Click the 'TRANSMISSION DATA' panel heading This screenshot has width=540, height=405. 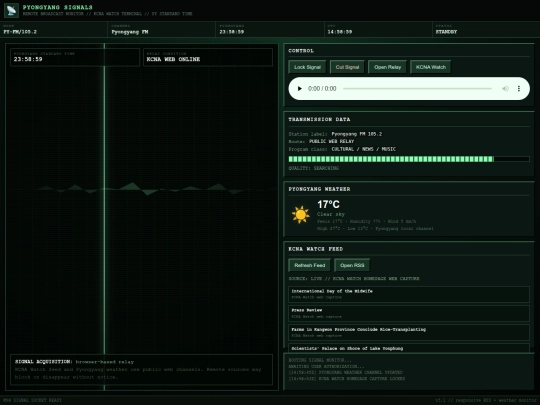(319, 120)
